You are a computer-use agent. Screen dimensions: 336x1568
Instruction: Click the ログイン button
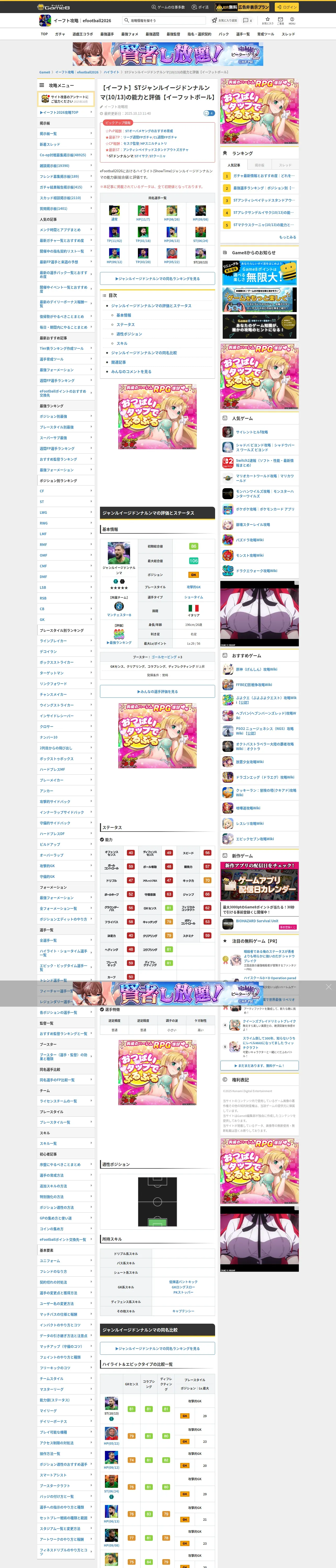click(287, 7)
